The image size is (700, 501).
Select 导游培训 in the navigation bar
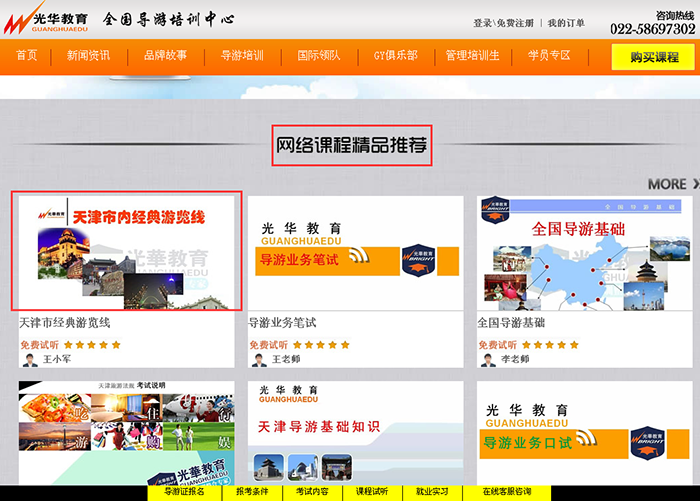coord(242,55)
